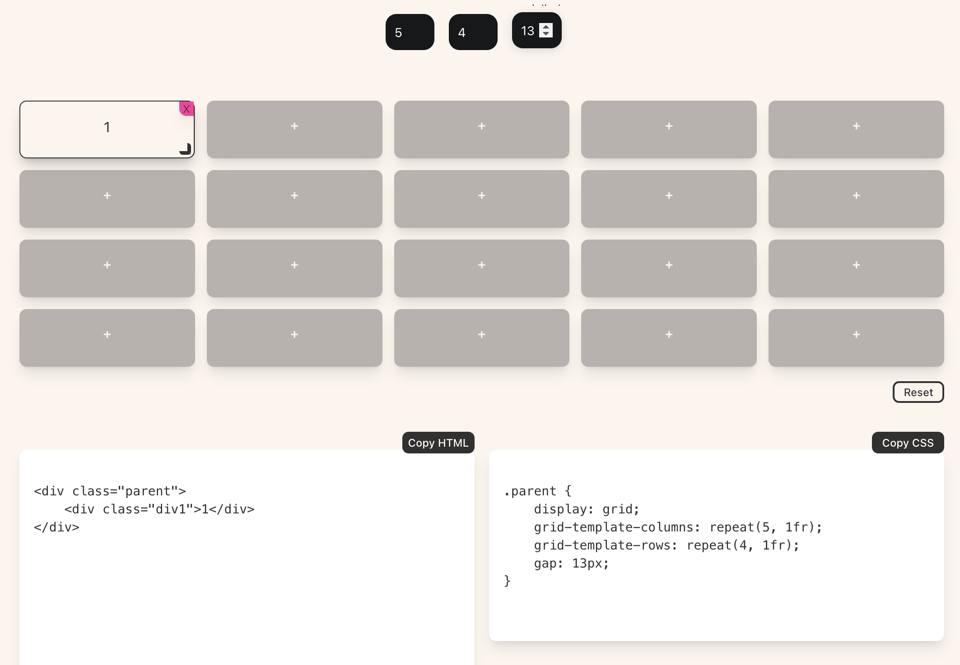Click plus in first row, third column cell
This screenshot has height=665, width=960.
click(481, 128)
